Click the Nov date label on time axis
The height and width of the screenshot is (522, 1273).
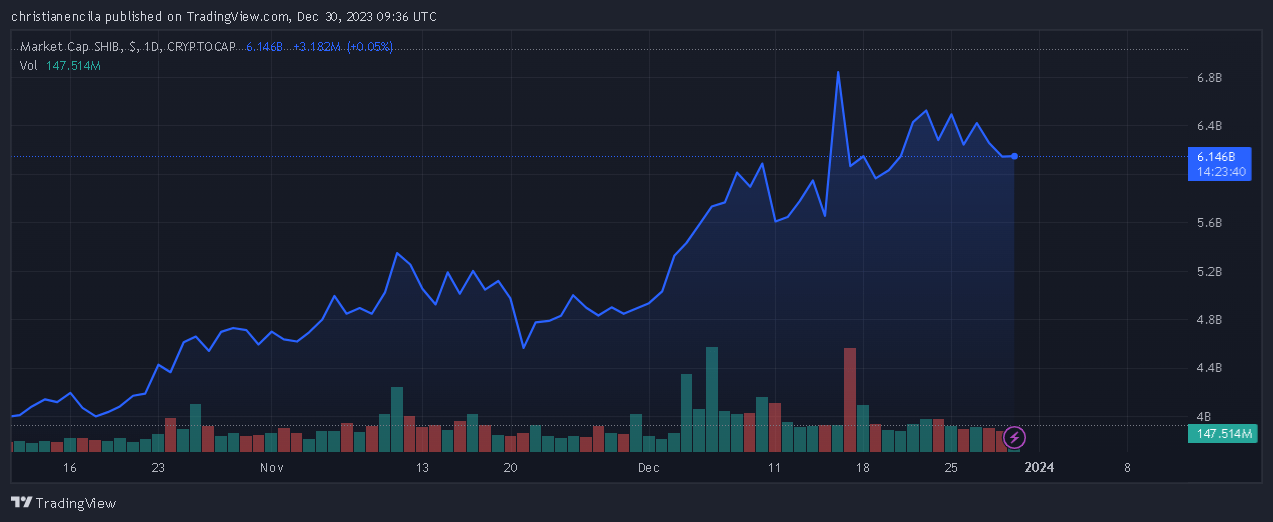271,468
